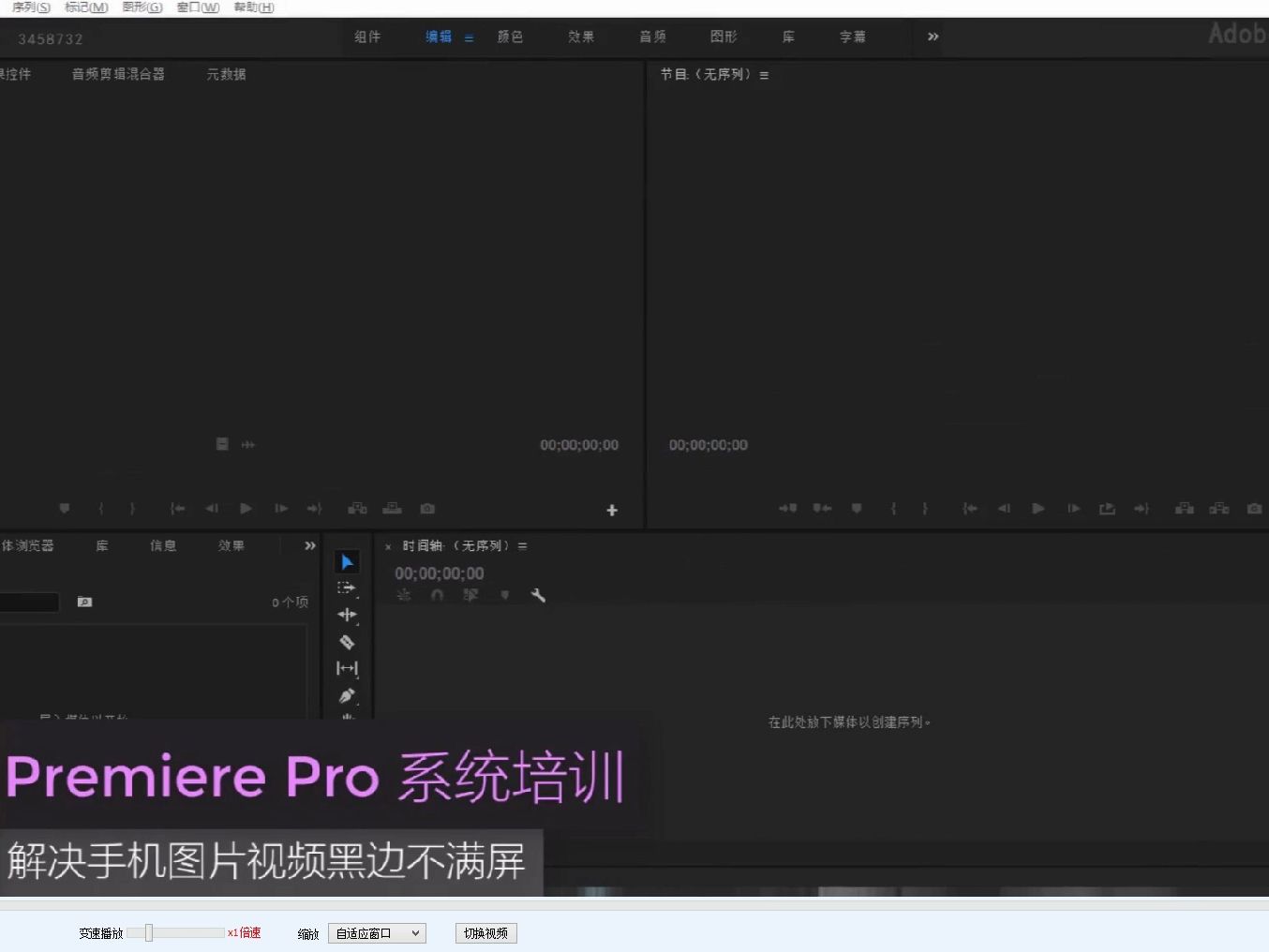The image size is (1269, 952).
Task: Mark Out point in source monitor
Action: pos(132,508)
